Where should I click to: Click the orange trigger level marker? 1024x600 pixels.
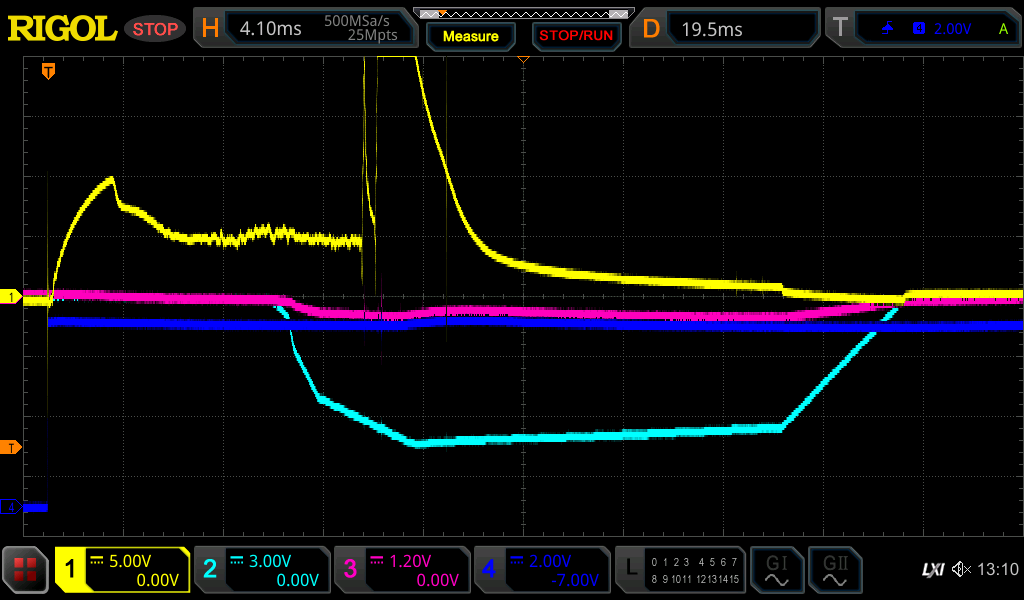tap(11, 447)
